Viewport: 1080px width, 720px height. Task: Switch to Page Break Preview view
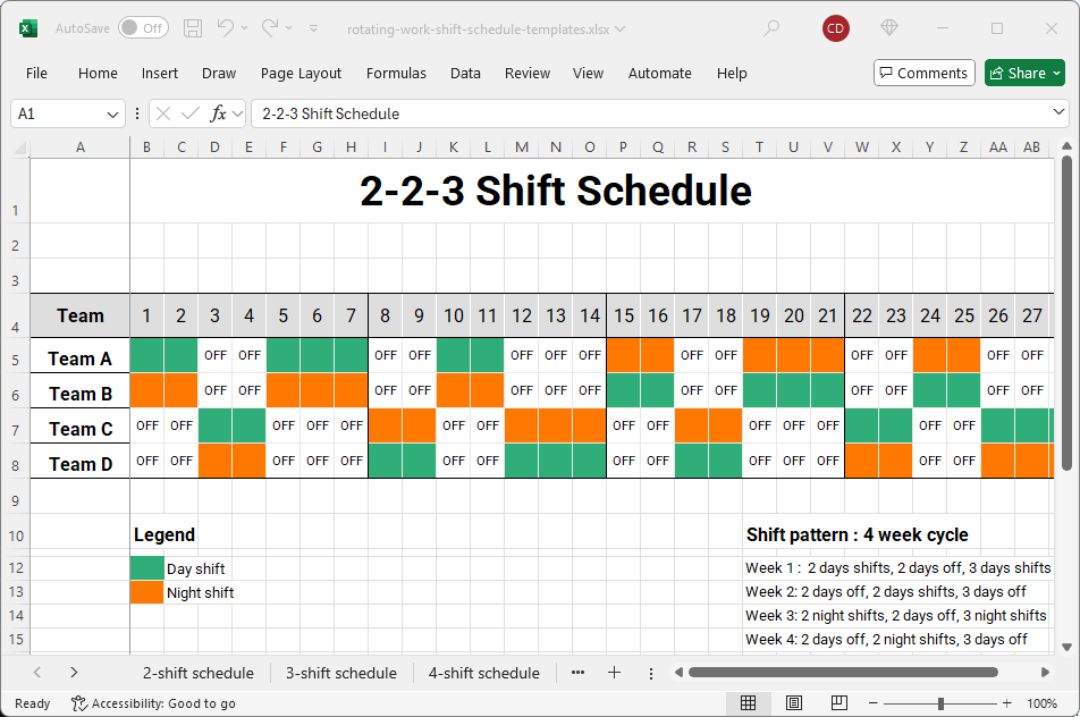pyautogui.click(x=840, y=703)
